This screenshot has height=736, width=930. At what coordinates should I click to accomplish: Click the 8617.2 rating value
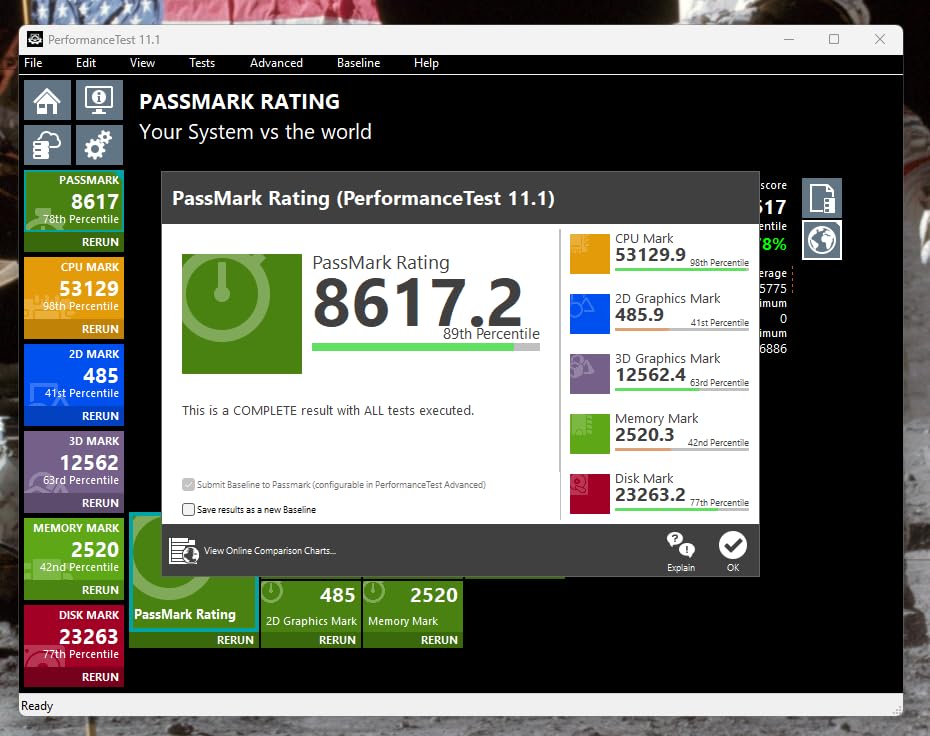pyautogui.click(x=418, y=302)
